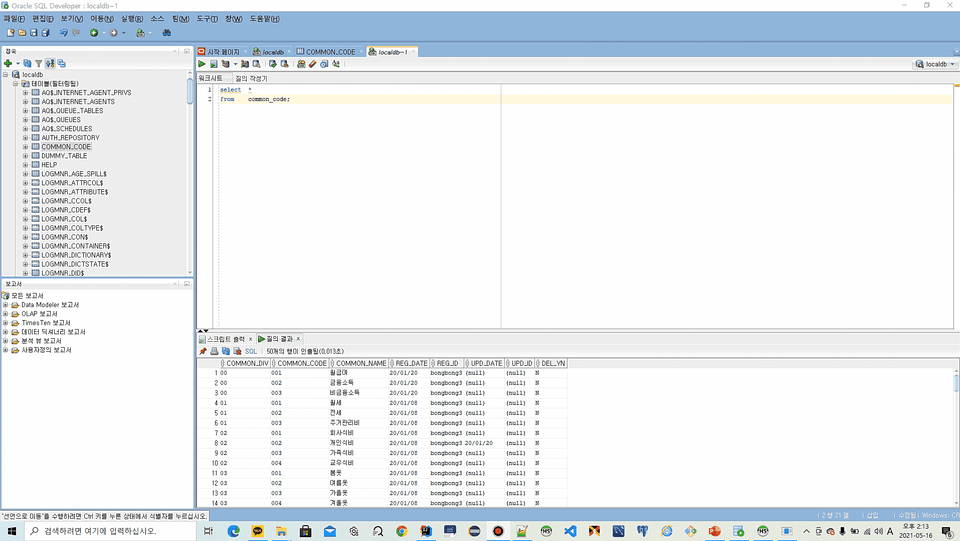The width and height of the screenshot is (960, 541).
Task: Switch to the COMMON_CODE tab
Action: pos(330,52)
